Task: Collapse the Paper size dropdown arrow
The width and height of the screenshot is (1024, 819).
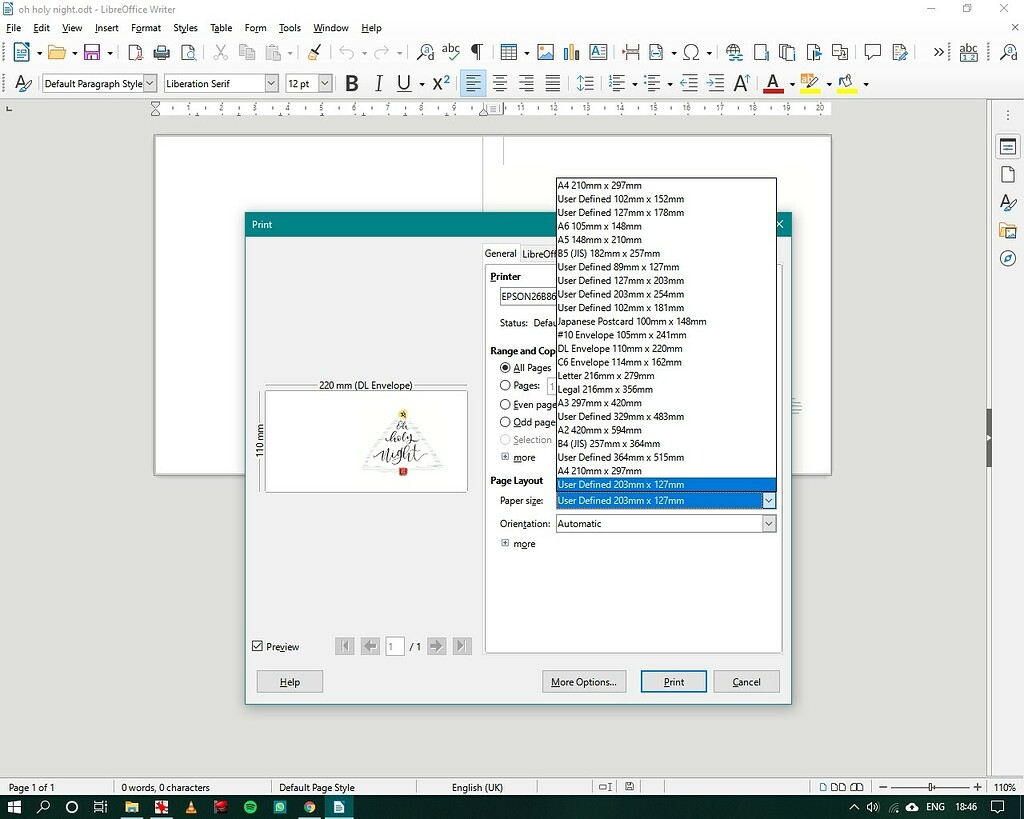Action: (769, 500)
